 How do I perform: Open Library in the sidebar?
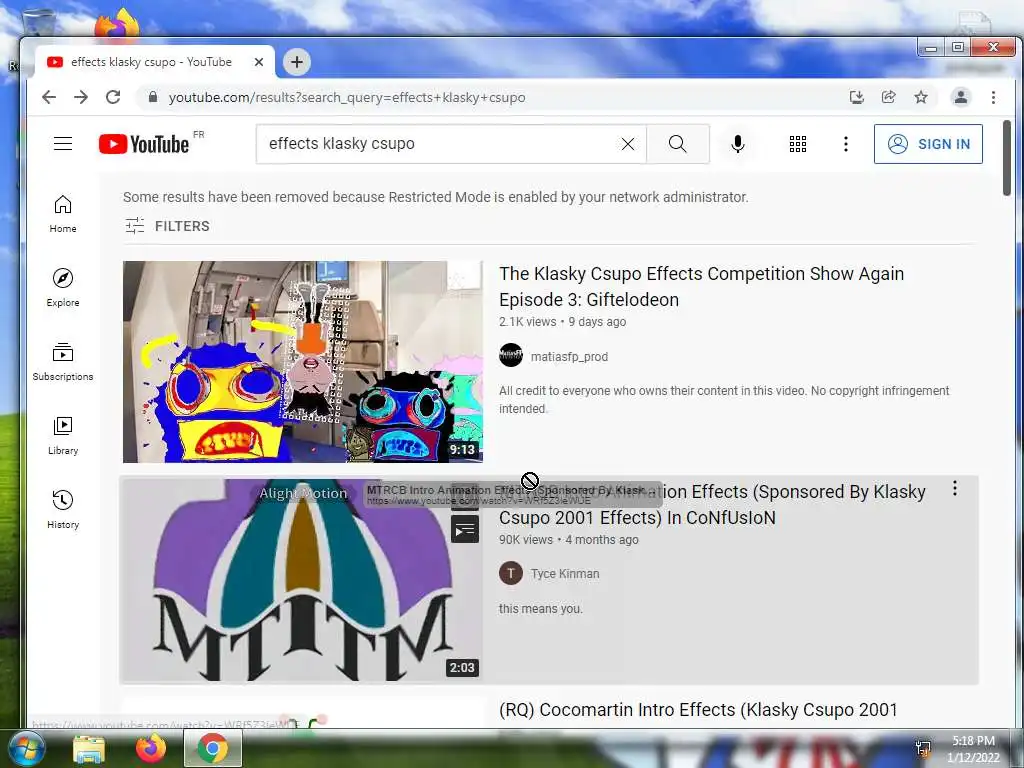point(63,436)
